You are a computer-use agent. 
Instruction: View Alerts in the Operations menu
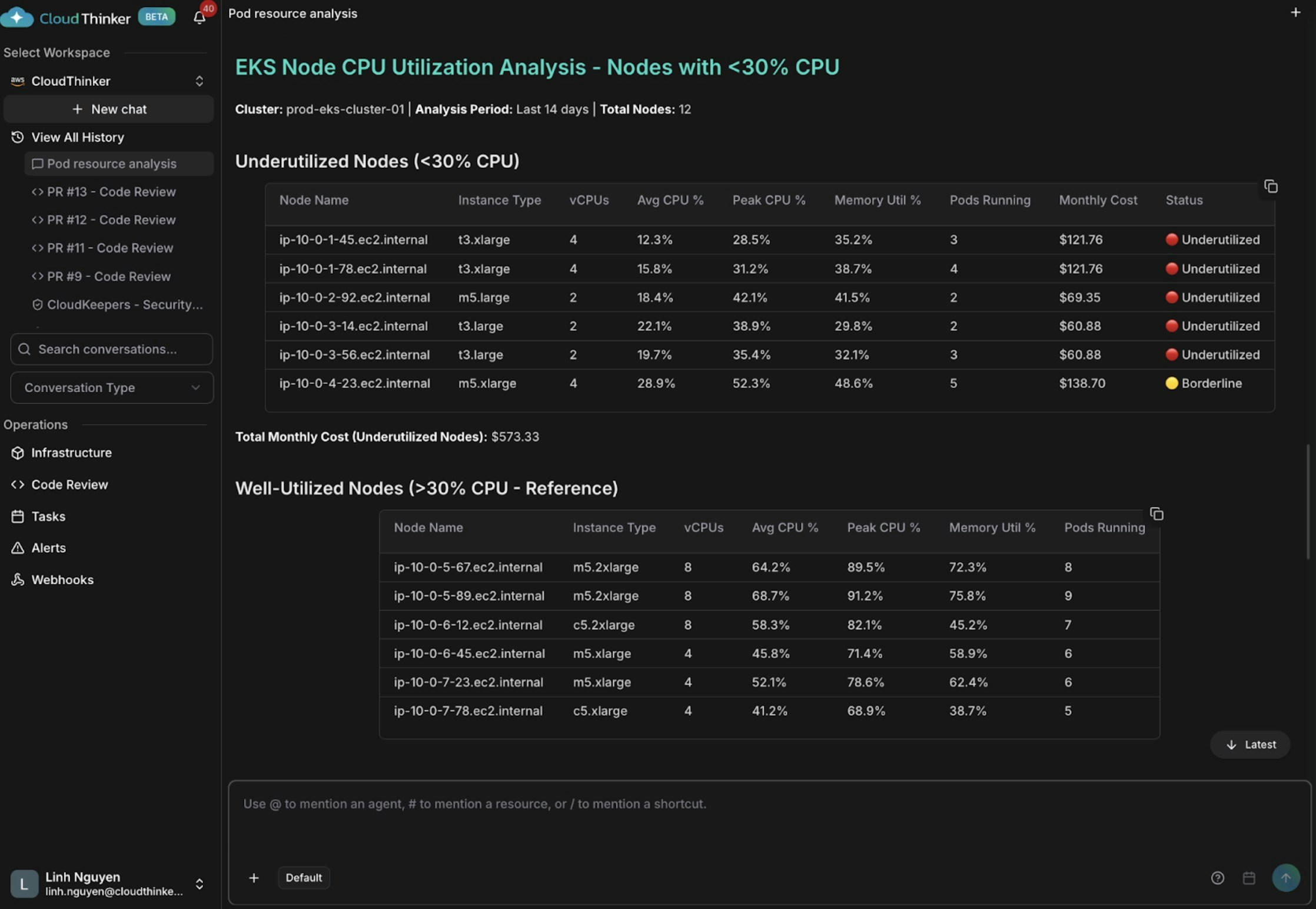coord(48,548)
